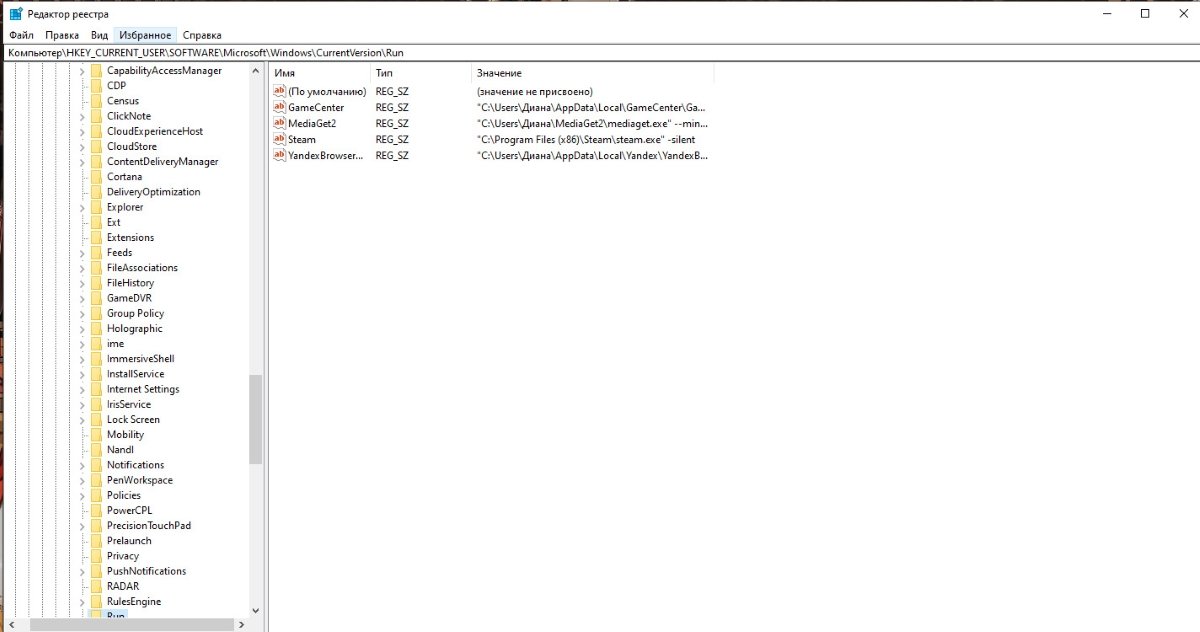The width and height of the screenshot is (1200, 632).
Task: Minimize the Registry Editor window
Action: click(x=1108, y=14)
